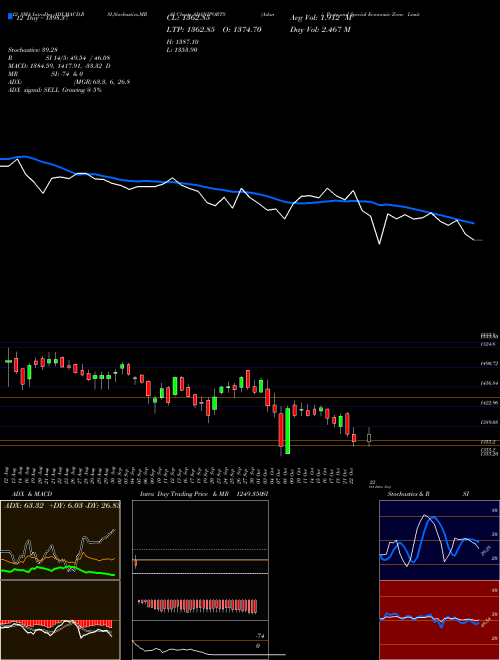Select the 'LTP: 1362.85' price text
500x660 pixels.
click(191, 29)
